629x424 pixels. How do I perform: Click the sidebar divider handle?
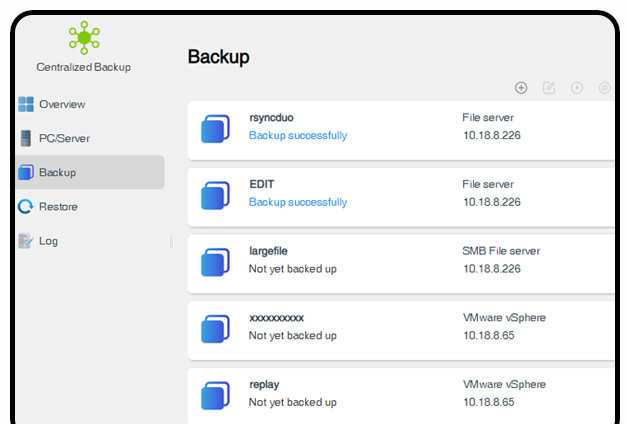pyautogui.click(x=172, y=242)
